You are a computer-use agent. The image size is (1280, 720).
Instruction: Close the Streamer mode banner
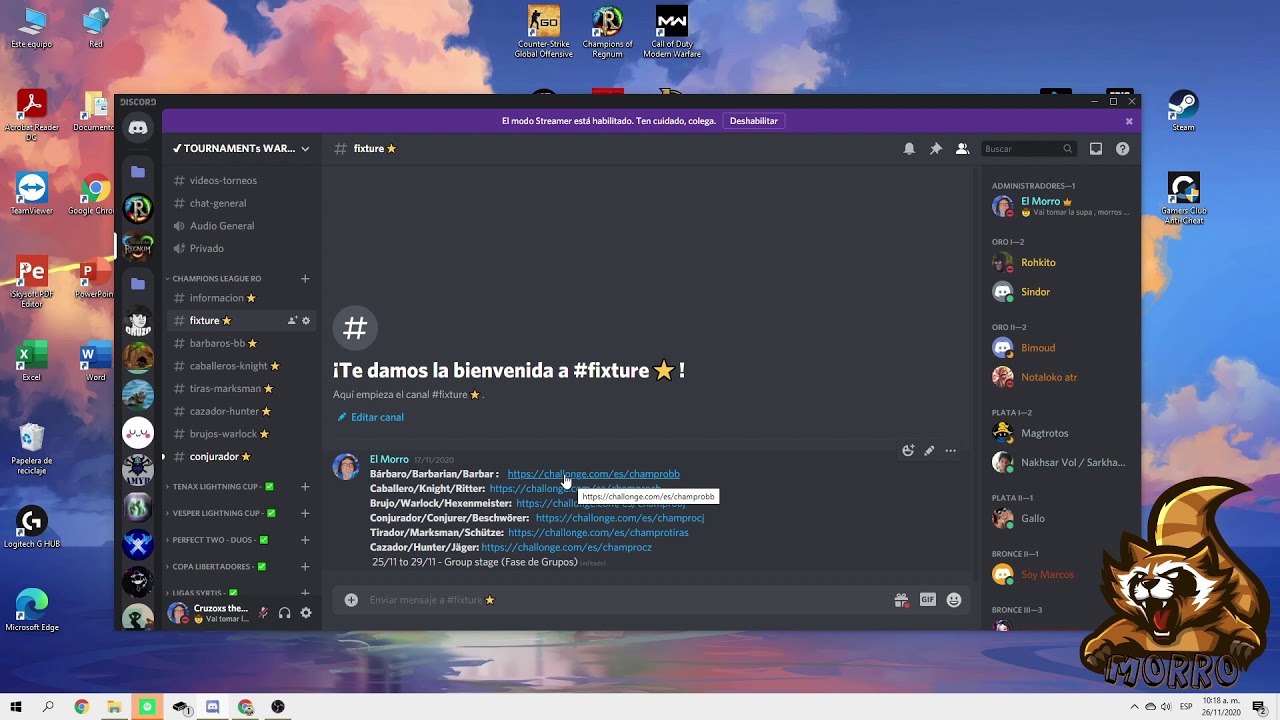pyautogui.click(x=1129, y=121)
